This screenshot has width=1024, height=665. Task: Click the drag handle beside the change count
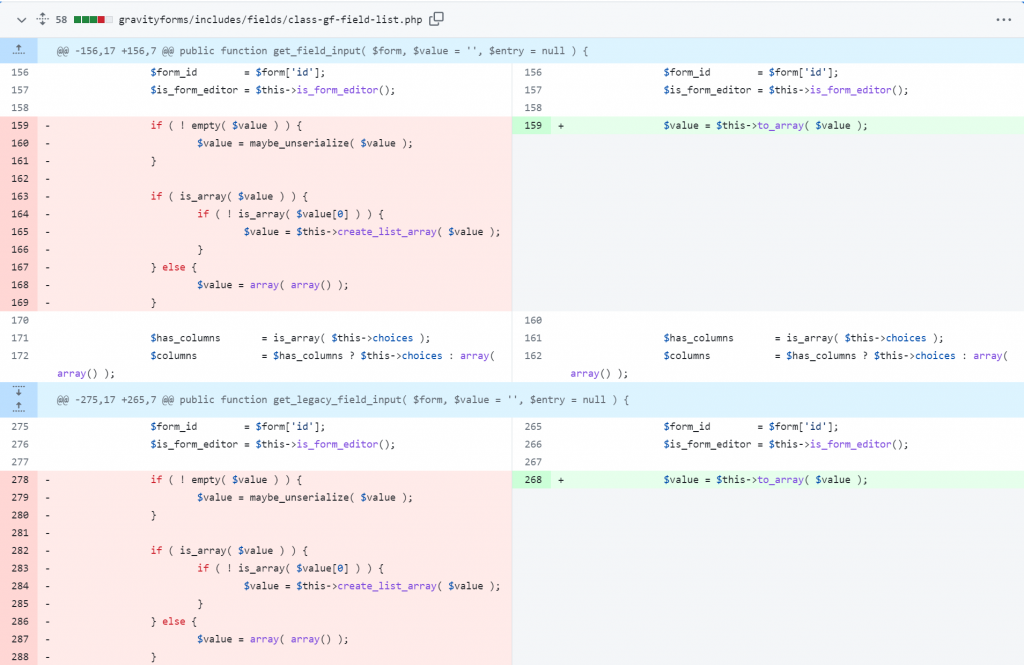point(41,18)
